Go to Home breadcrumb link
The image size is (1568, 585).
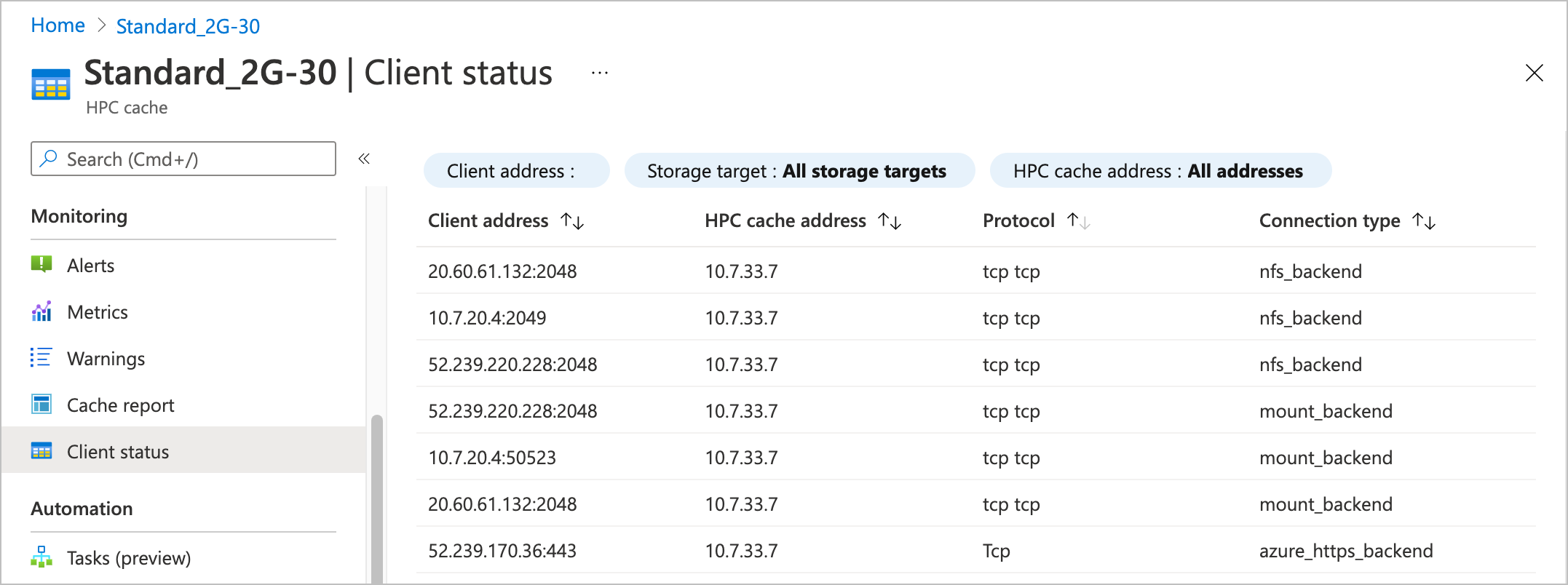tap(58, 25)
